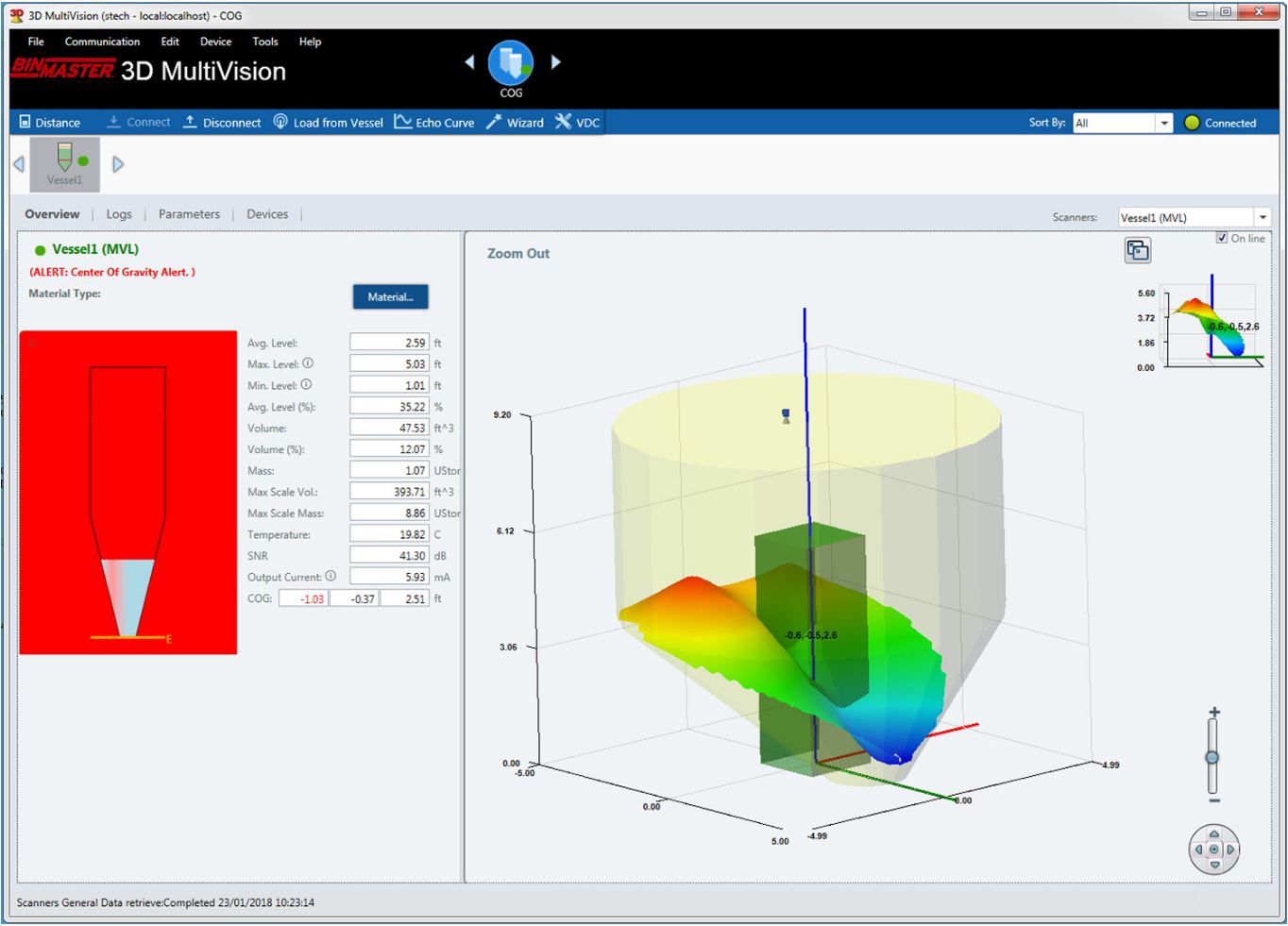The height and width of the screenshot is (926, 1288).
Task: Click the Echo Curve toolbar icon
Action: click(x=403, y=122)
